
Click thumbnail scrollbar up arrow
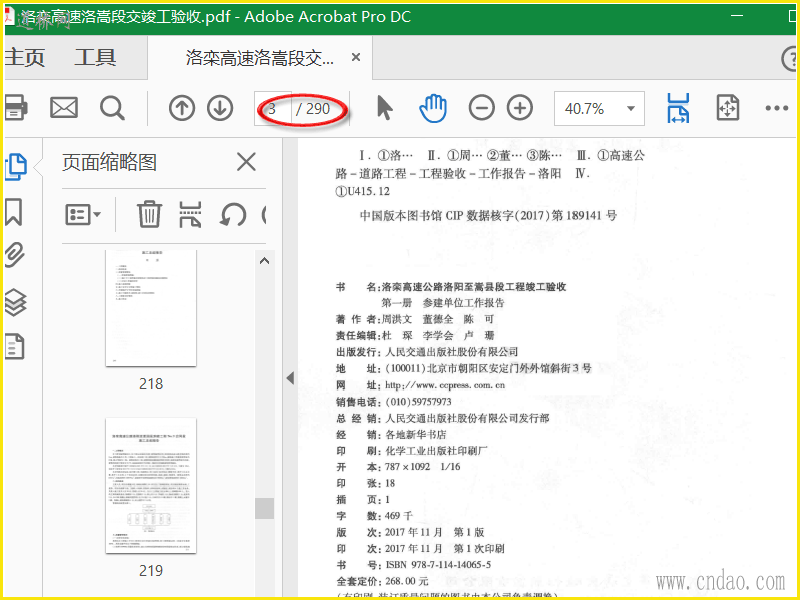[264, 261]
